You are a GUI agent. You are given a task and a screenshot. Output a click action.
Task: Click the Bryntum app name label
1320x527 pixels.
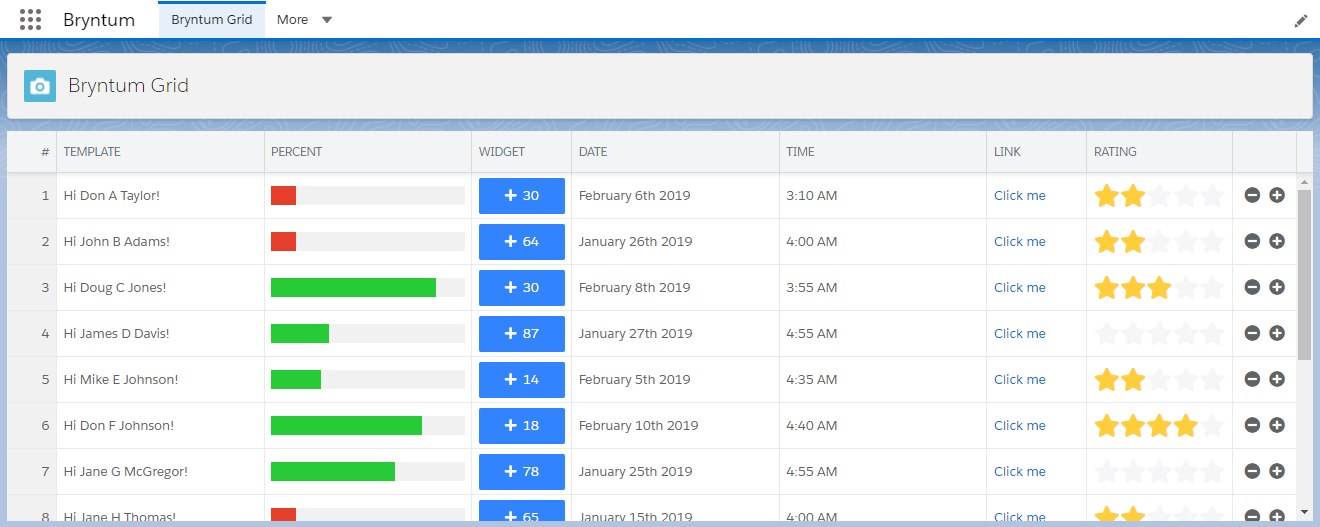coord(99,20)
